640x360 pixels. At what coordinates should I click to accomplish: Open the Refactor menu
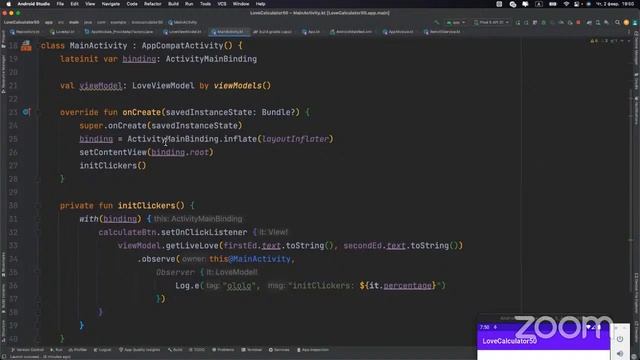153,4
